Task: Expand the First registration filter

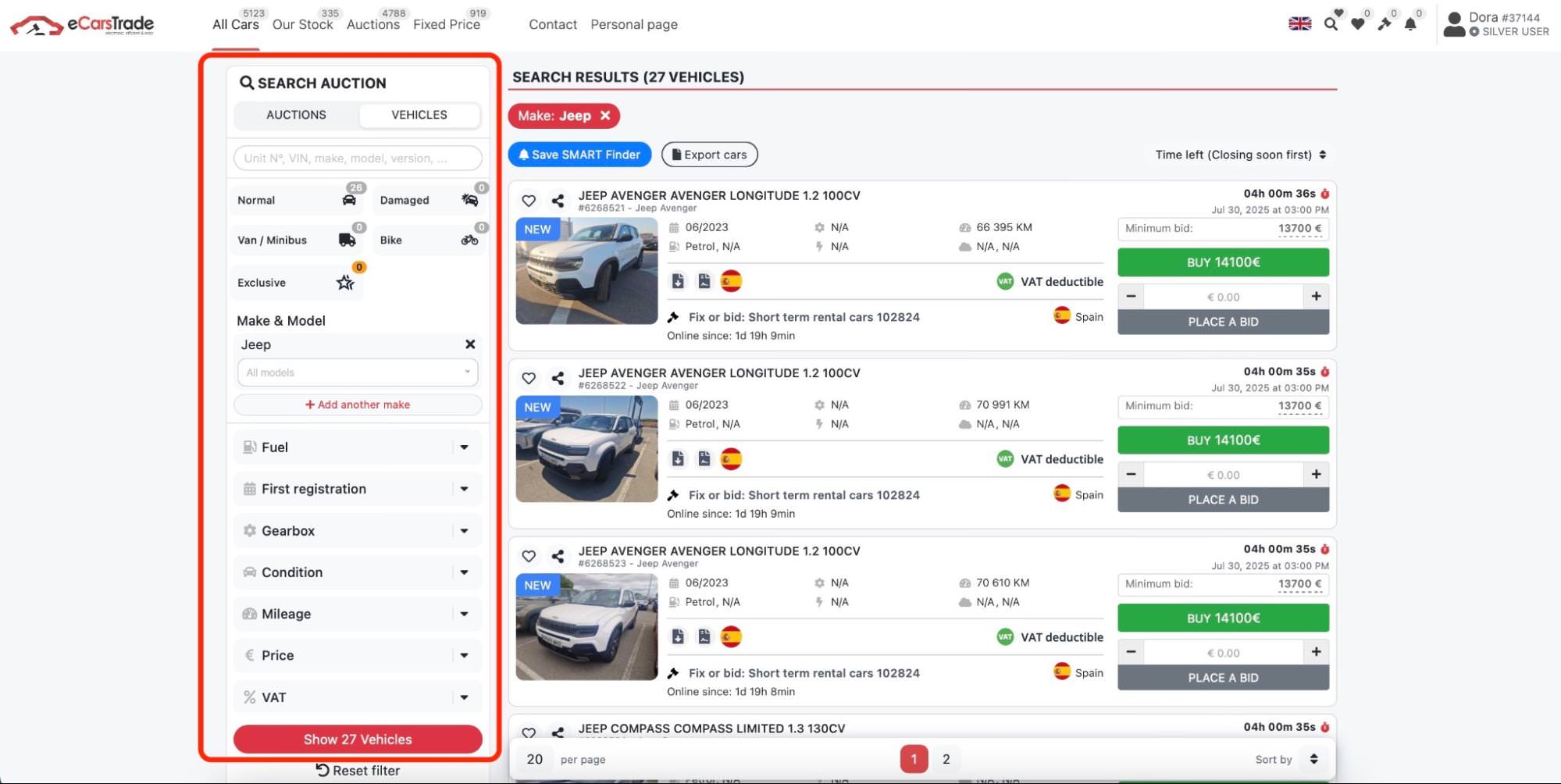Action: (x=358, y=489)
